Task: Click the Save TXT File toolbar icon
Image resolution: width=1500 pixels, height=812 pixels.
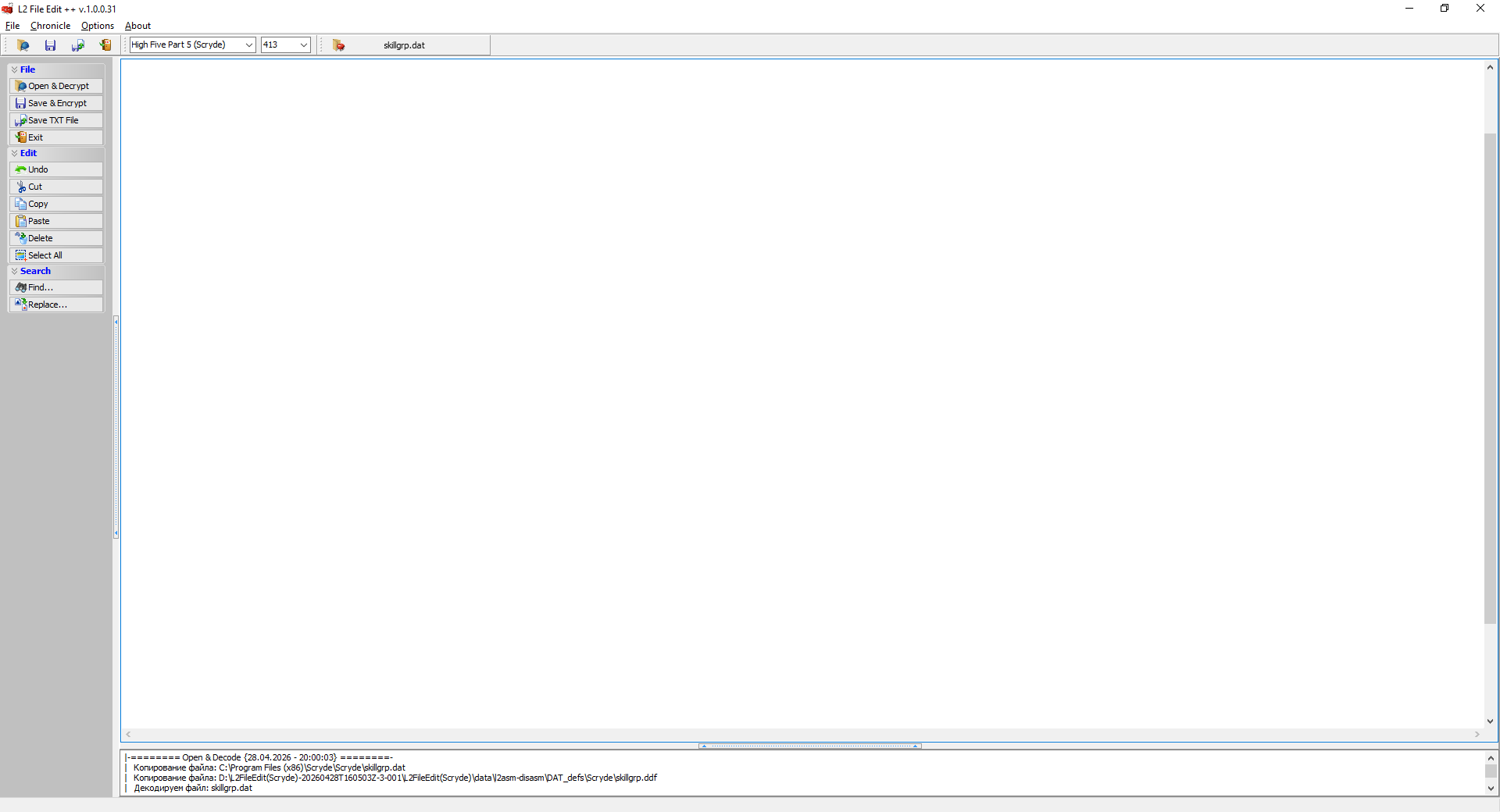Action: tap(77, 45)
